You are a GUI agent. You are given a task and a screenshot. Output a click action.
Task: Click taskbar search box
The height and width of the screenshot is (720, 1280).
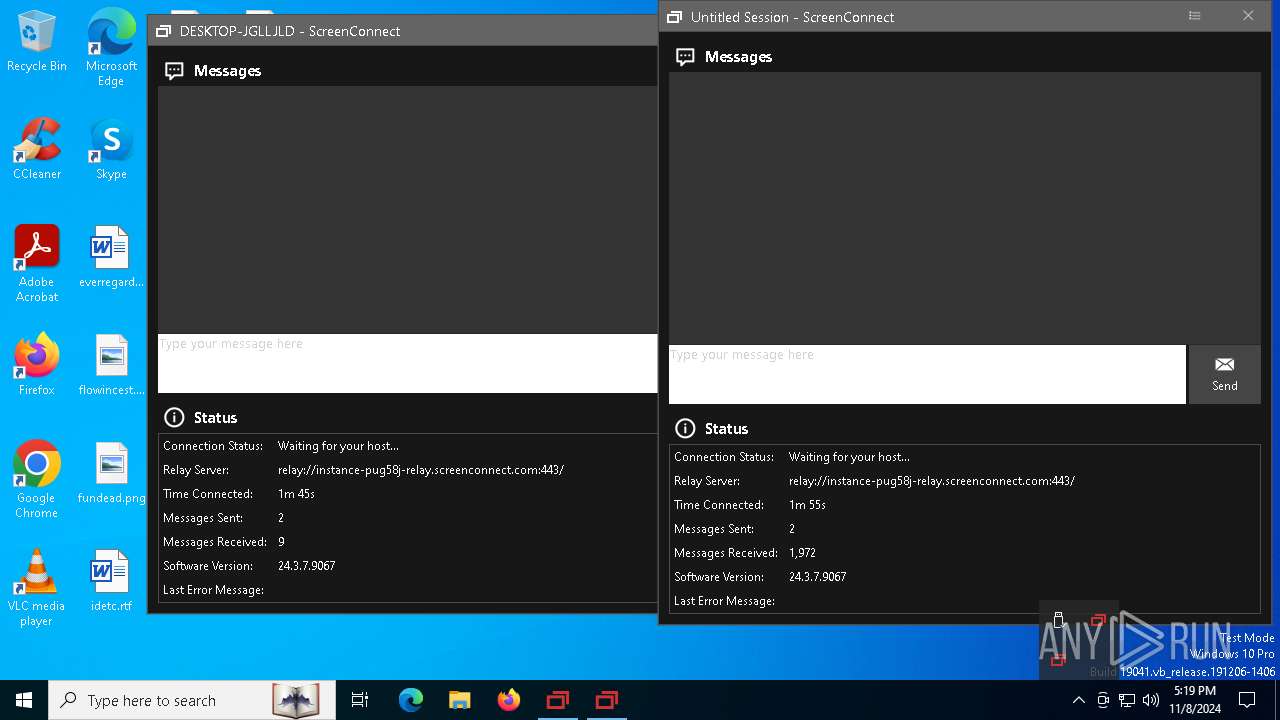click(x=192, y=700)
